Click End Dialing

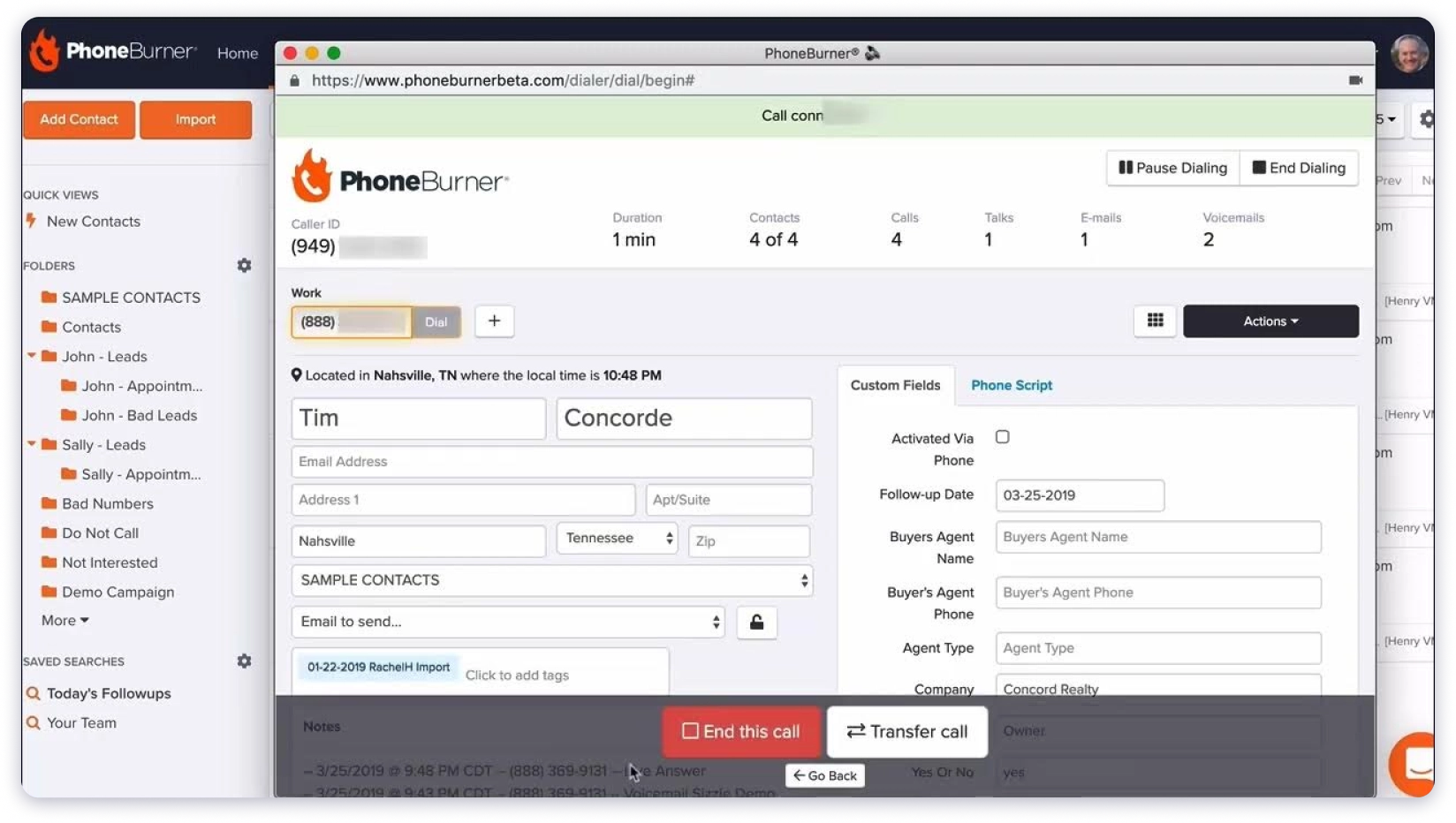[1299, 168]
